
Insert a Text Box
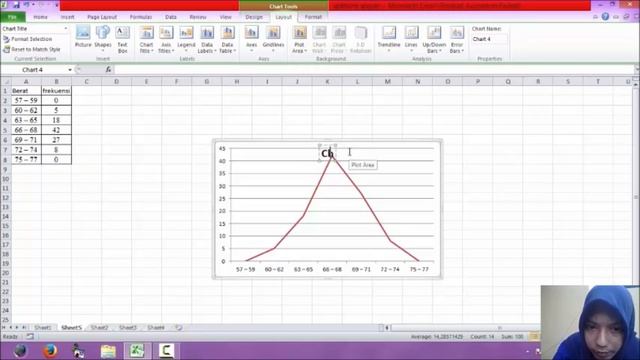[x=122, y=40]
